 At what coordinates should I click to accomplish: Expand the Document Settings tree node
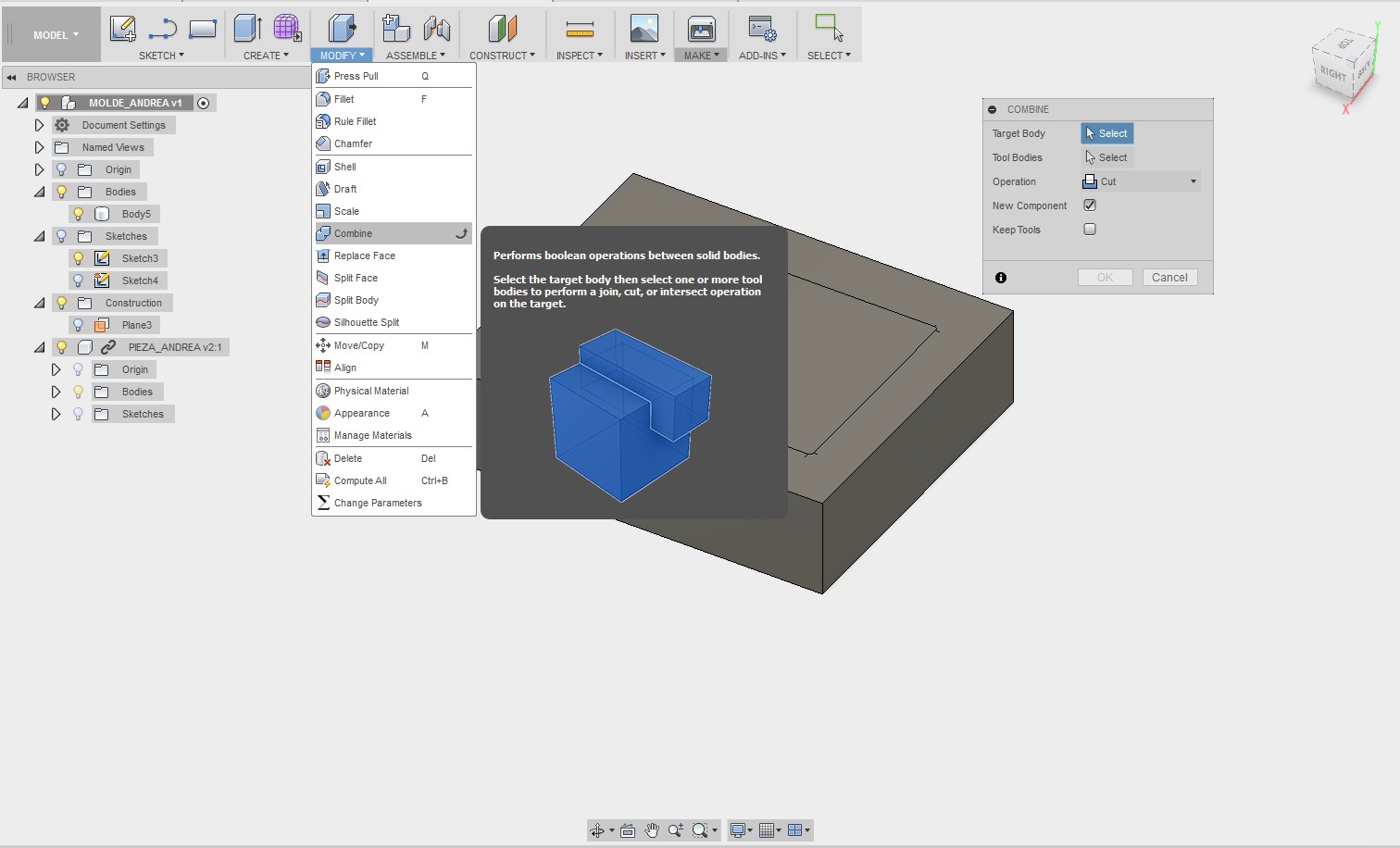click(39, 125)
